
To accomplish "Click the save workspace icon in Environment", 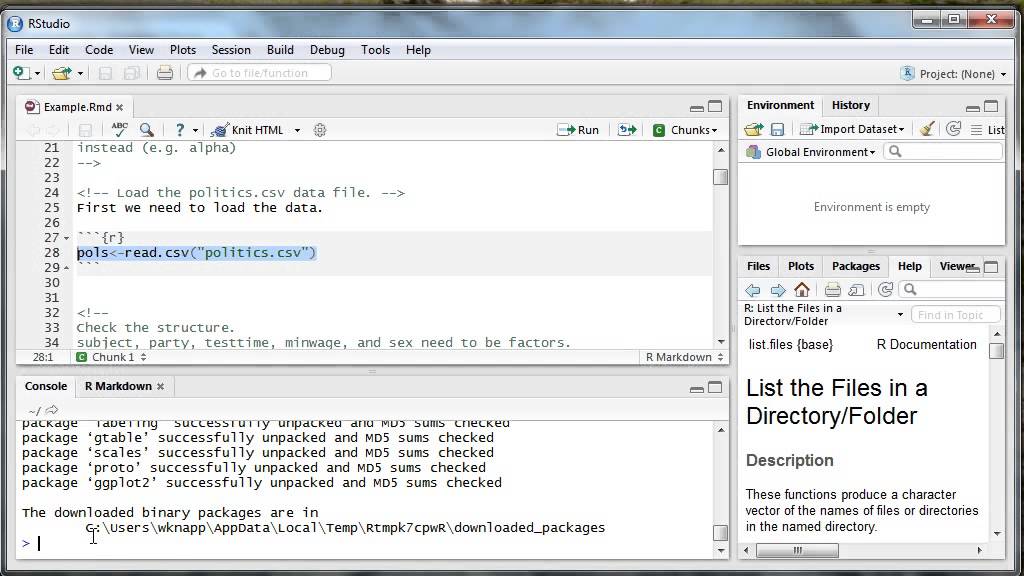I will click(777, 129).
